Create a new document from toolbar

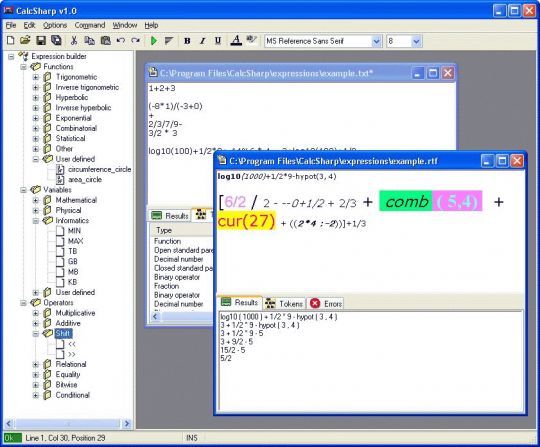coord(11,41)
